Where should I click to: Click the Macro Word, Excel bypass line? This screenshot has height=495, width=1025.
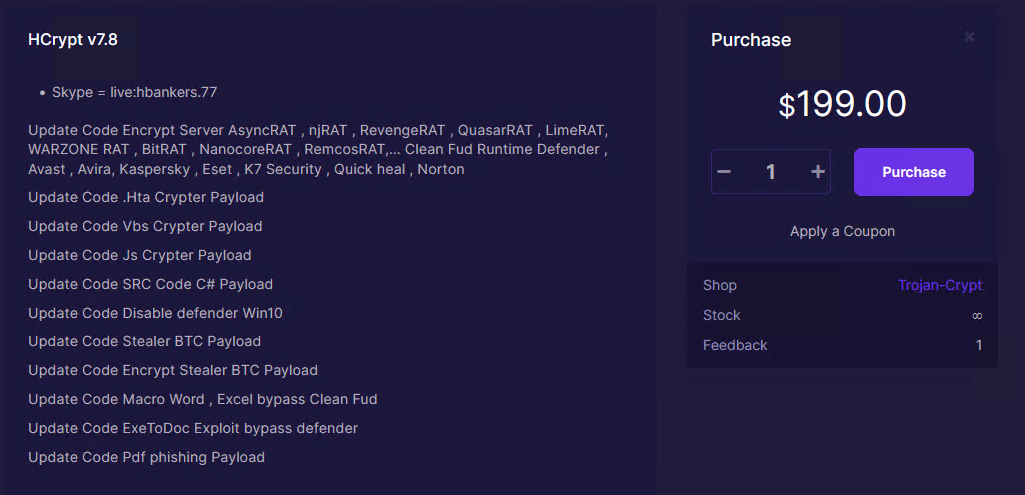[202, 399]
